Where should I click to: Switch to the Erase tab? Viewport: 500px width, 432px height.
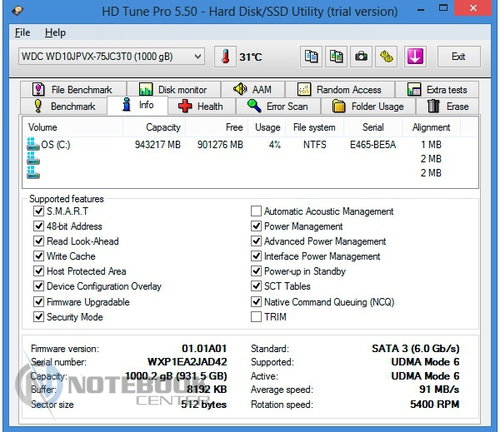tap(447, 106)
